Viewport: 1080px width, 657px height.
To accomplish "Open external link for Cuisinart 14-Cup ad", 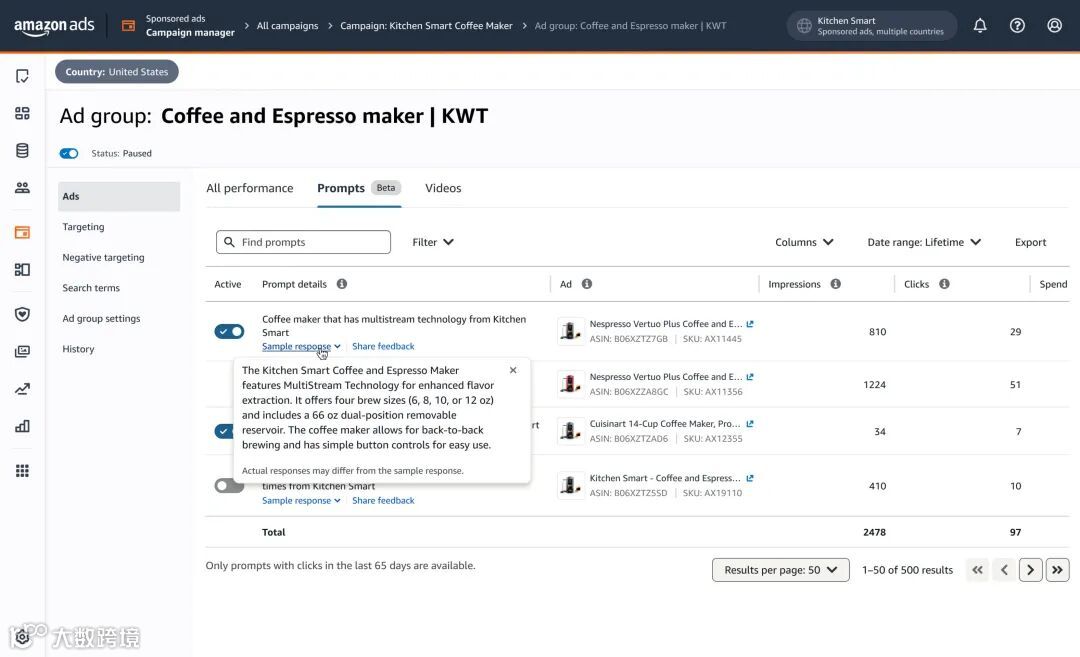I will tap(750, 424).
